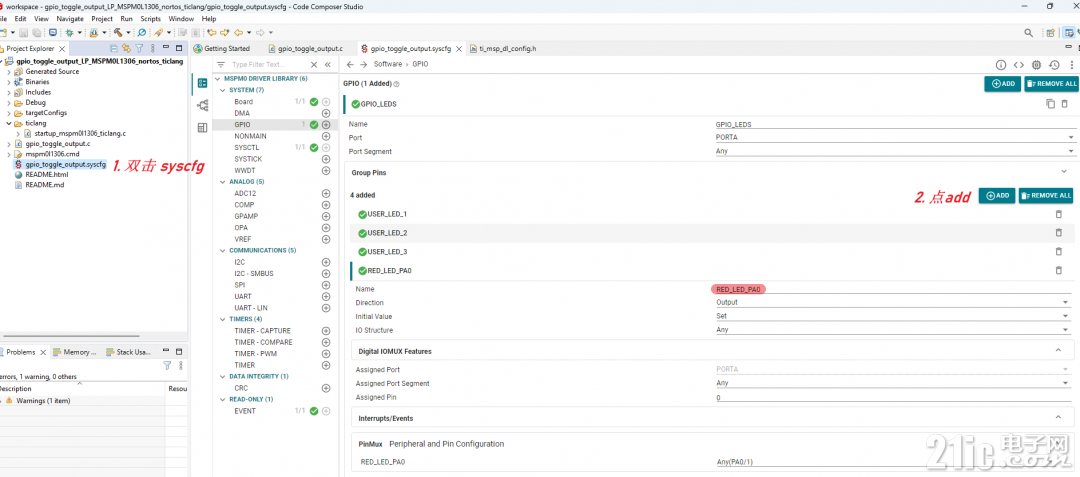Delete the USER_LED_3 pin using trash icon
This screenshot has height=477, width=1080.
(x=1059, y=251)
